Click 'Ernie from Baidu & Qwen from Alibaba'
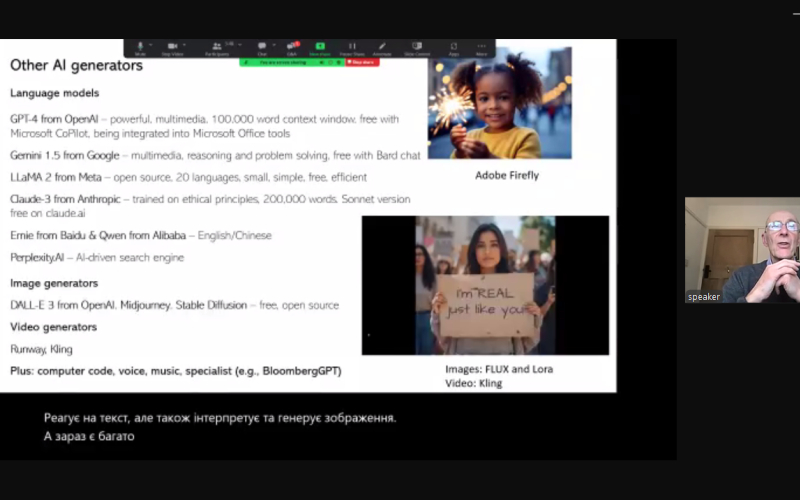 [x=98, y=235]
